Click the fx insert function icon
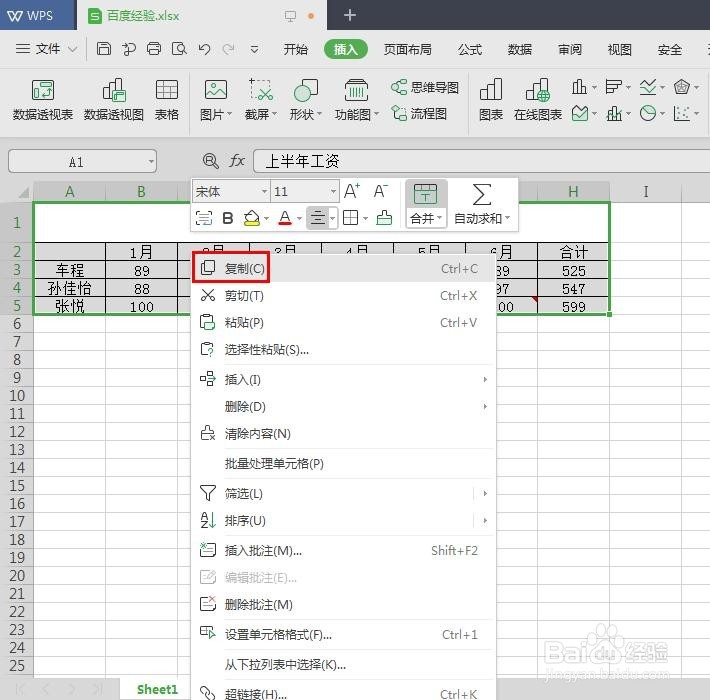The image size is (710, 700). [x=237, y=161]
